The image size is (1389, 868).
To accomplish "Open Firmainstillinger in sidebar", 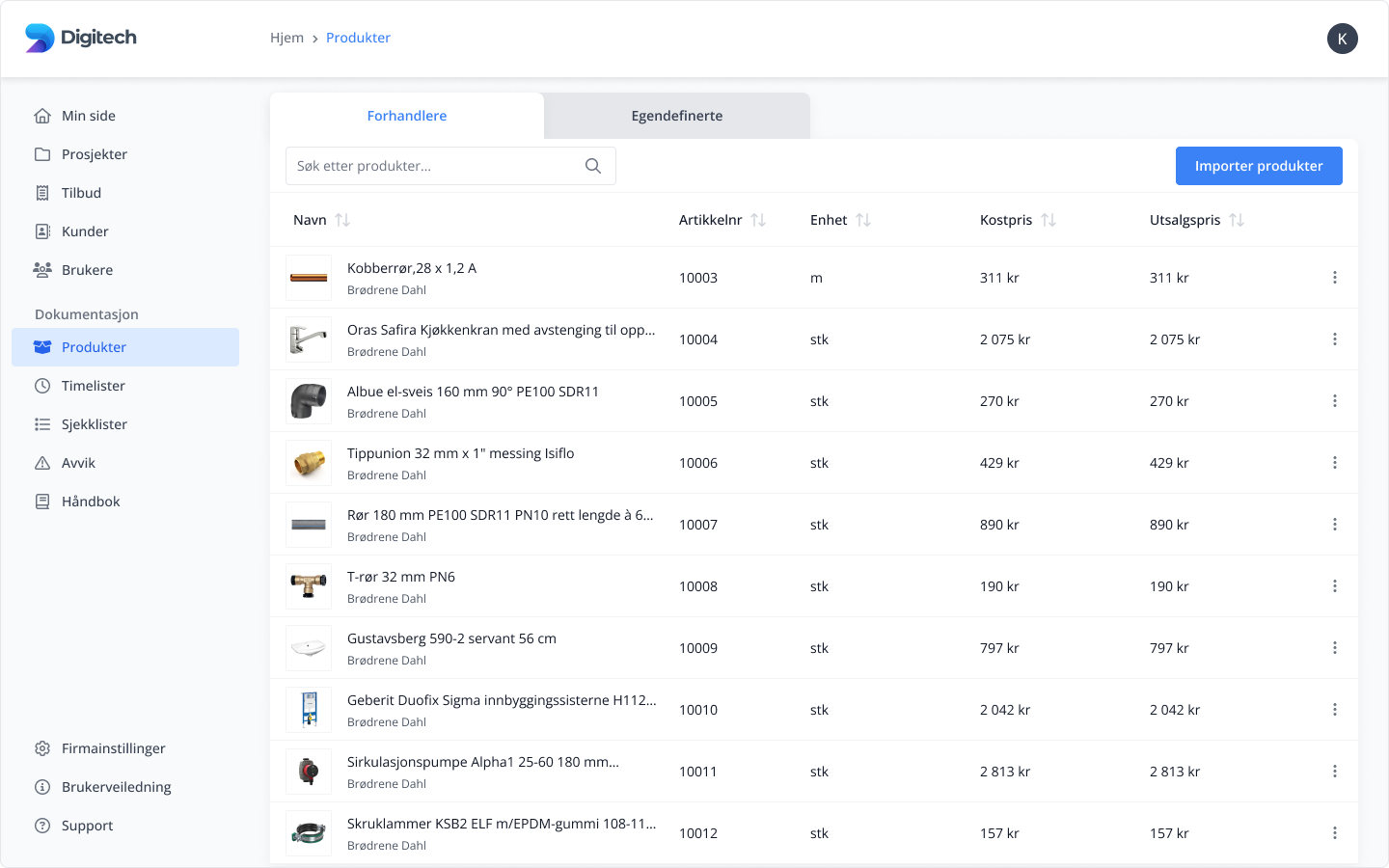I will [125, 748].
